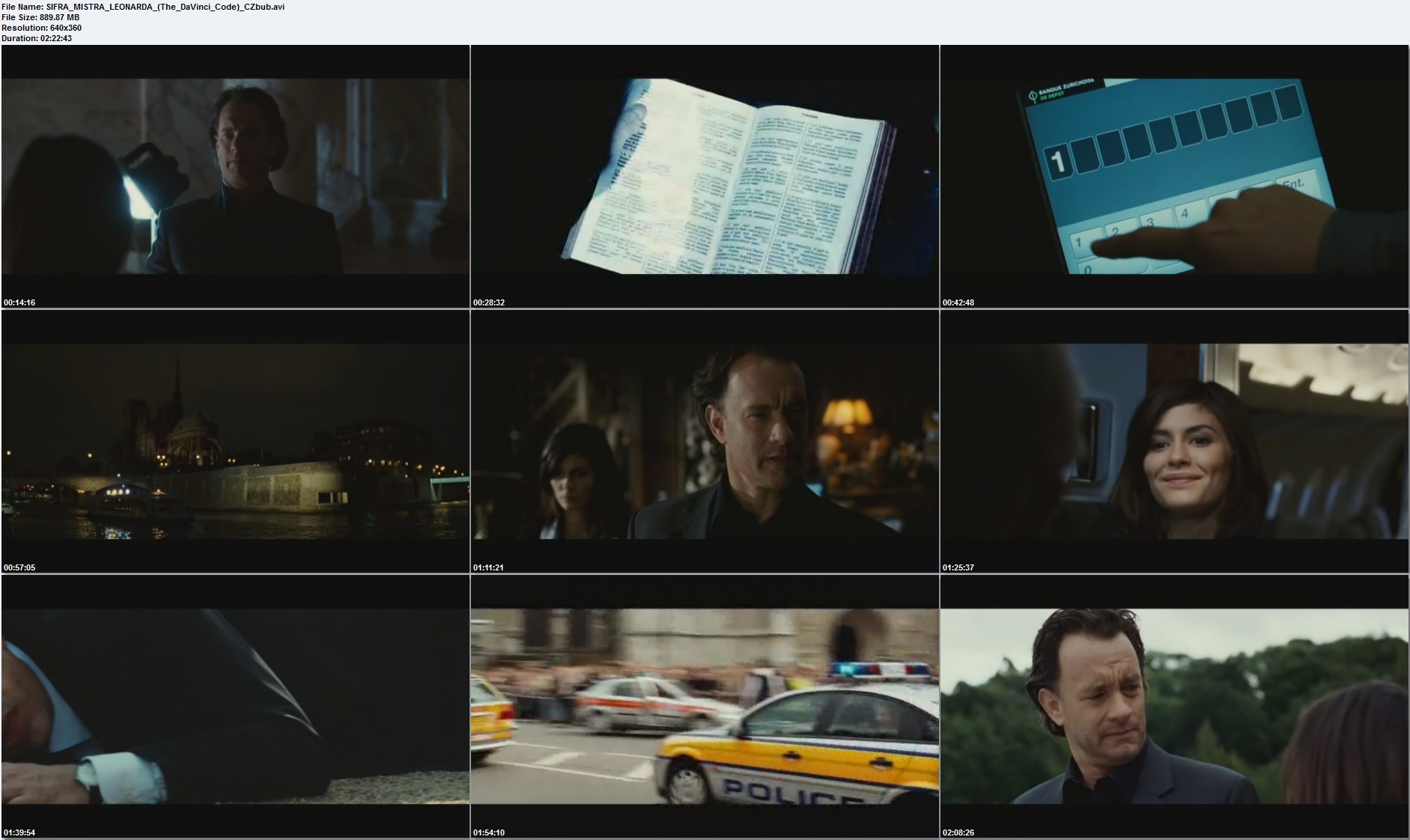Viewport: 1410px width, 840px height.
Task: Select the open book thumbnail frame
Action: pos(705,176)
